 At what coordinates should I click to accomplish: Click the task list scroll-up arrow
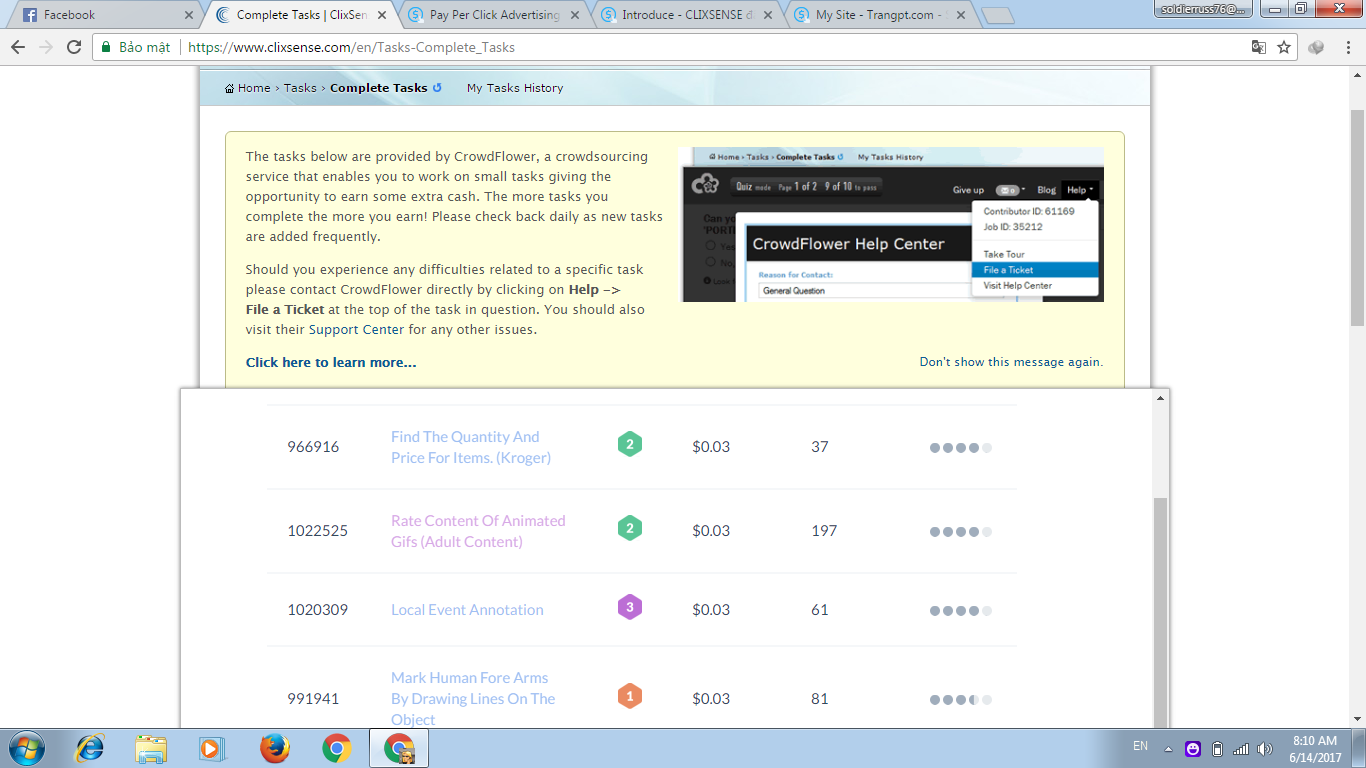(1160, 398)
